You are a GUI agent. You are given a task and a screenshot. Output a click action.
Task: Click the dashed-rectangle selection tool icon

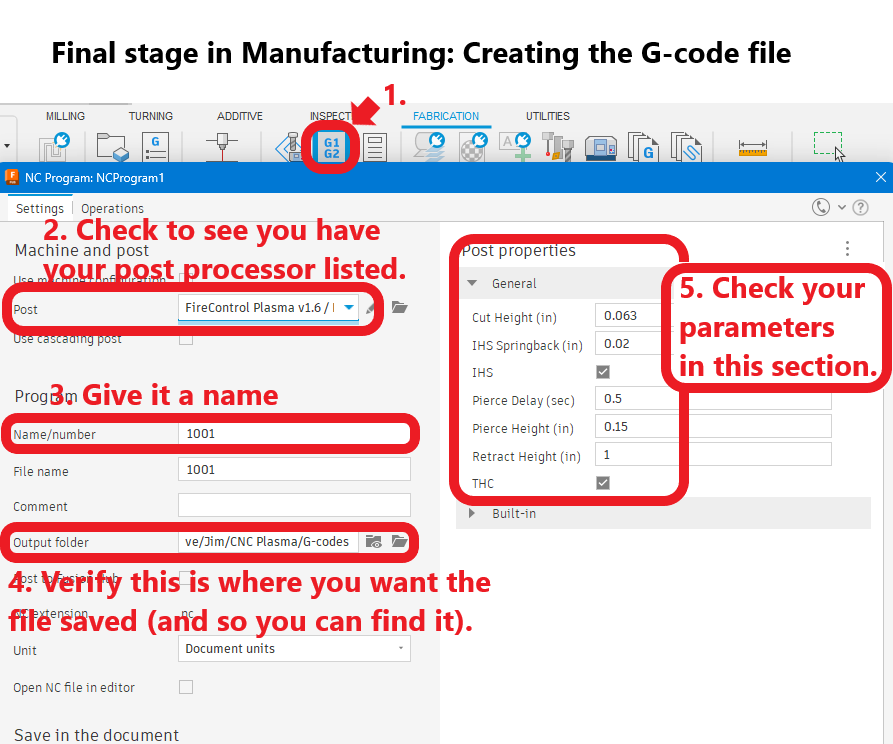tap(826, 145)
